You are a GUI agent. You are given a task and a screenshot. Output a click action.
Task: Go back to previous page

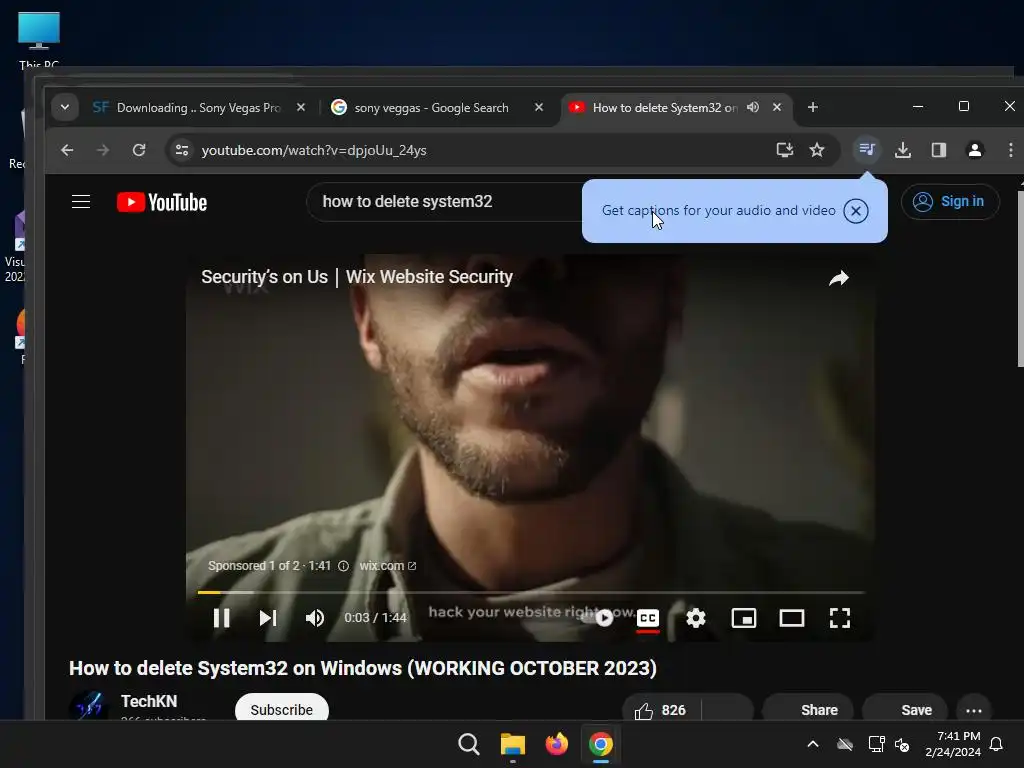pyautogui.click(x=67, y=150)
